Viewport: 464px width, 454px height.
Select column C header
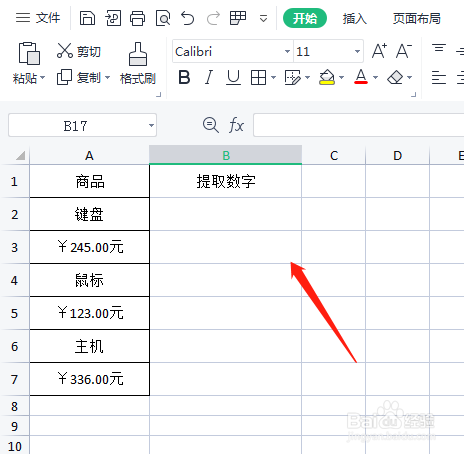click(x=334, y=155)
